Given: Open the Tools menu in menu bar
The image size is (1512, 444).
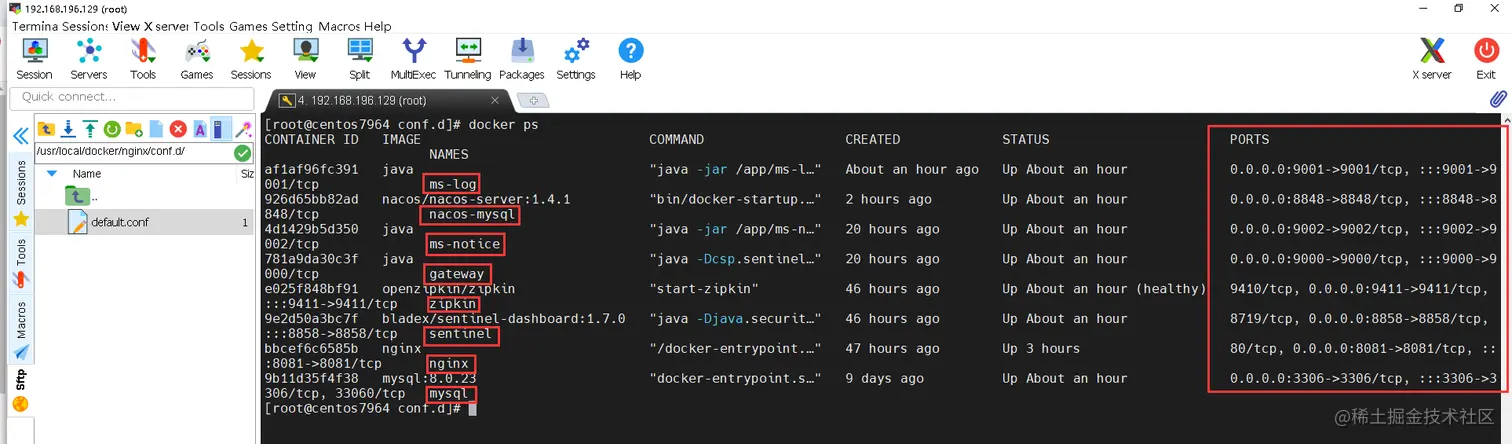Looking at the screenshot, I should click(209, 26).
